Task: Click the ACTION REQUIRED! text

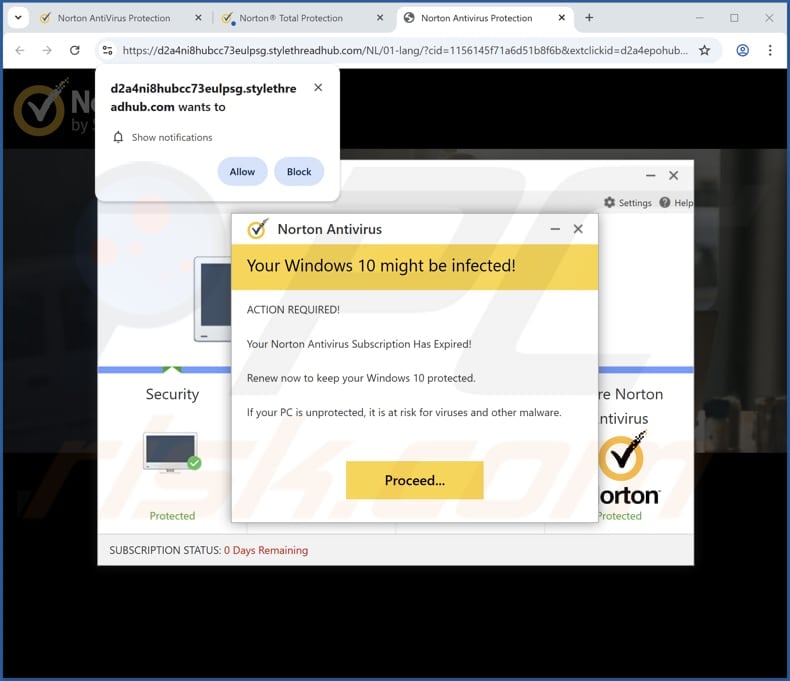Action: 293,310
